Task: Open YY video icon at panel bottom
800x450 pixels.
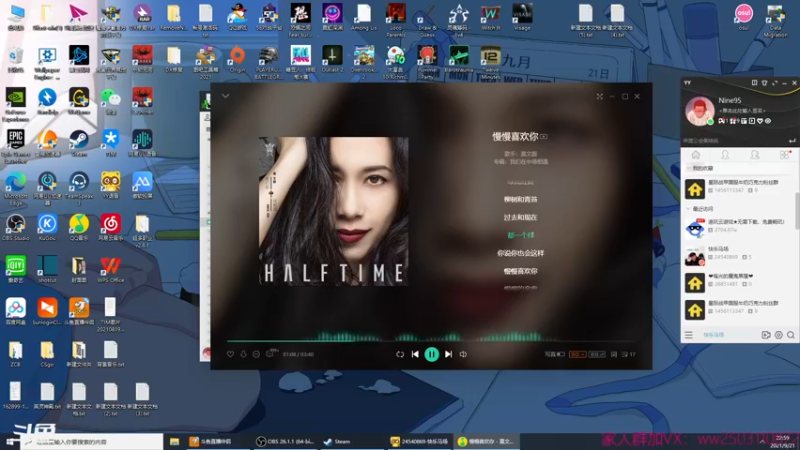Action: point(766,335)
